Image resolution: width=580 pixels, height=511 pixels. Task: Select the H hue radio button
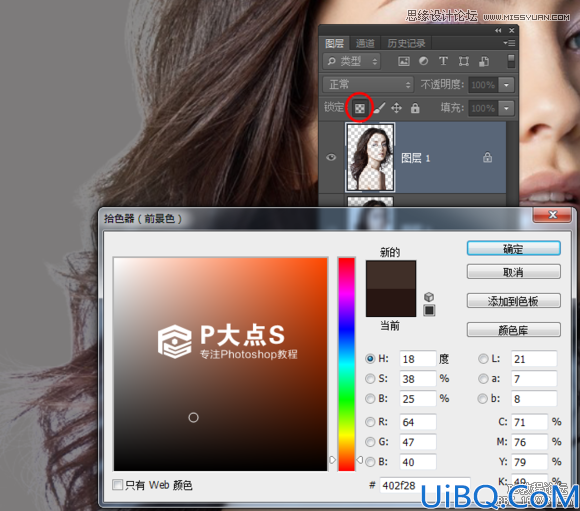tap(370, 359)
